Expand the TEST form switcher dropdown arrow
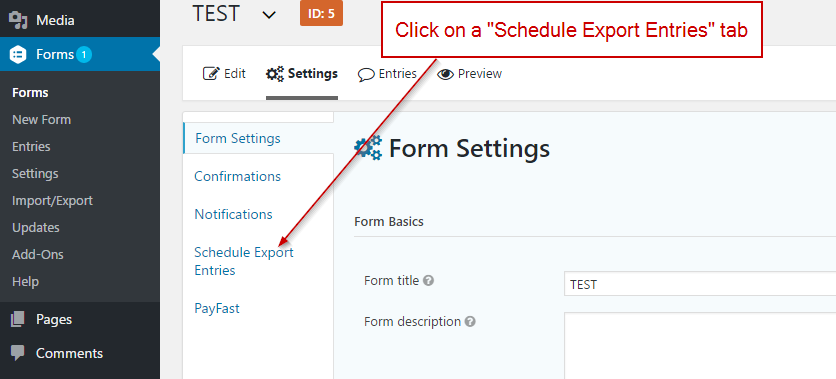This screenshot has height=379, width=836. [x=269, y=15]
